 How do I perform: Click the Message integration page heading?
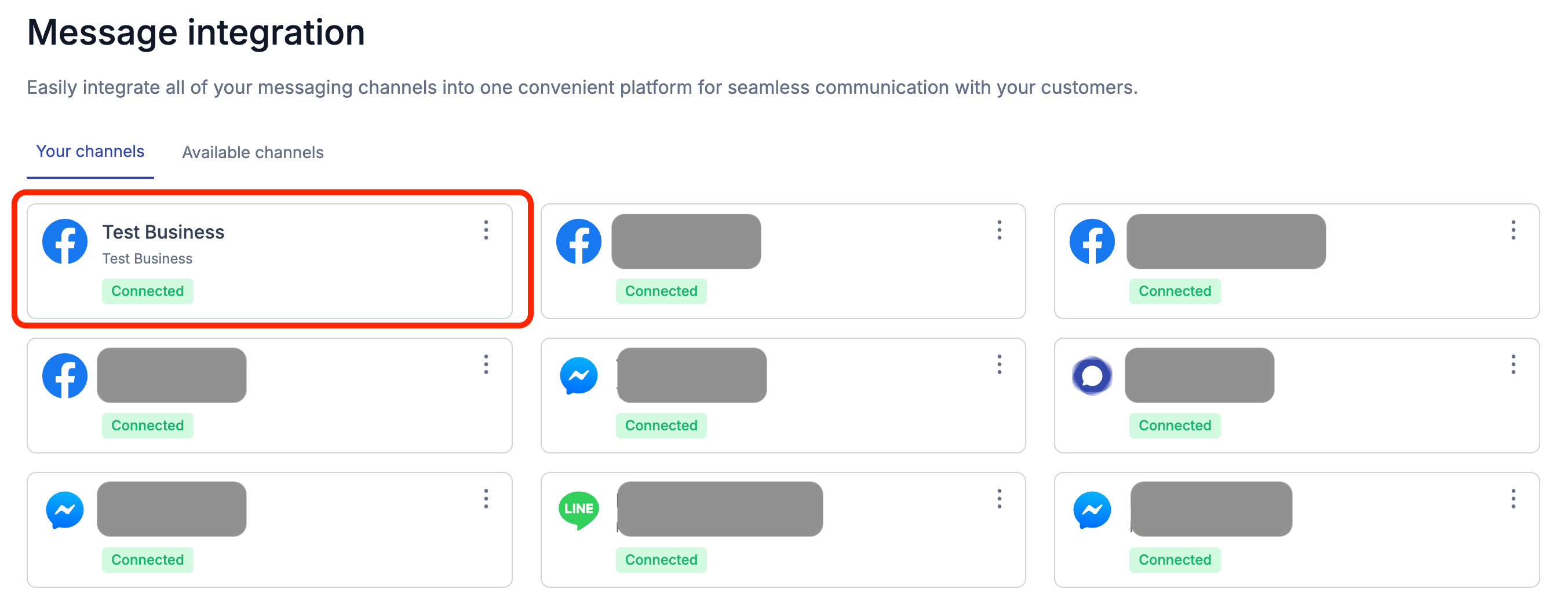coord(196,32)
